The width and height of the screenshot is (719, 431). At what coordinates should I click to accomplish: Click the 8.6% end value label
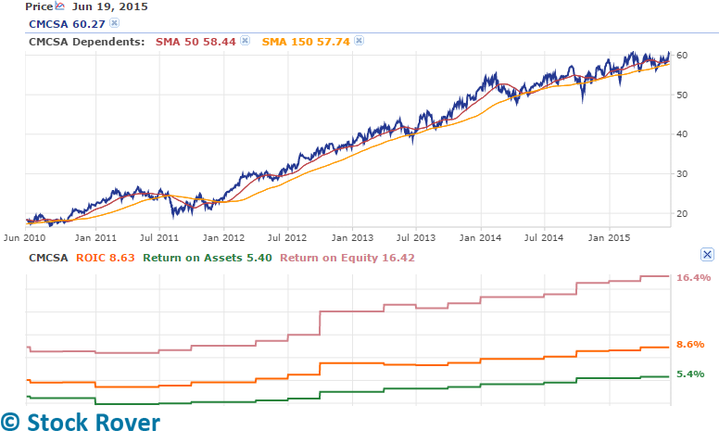690,344
